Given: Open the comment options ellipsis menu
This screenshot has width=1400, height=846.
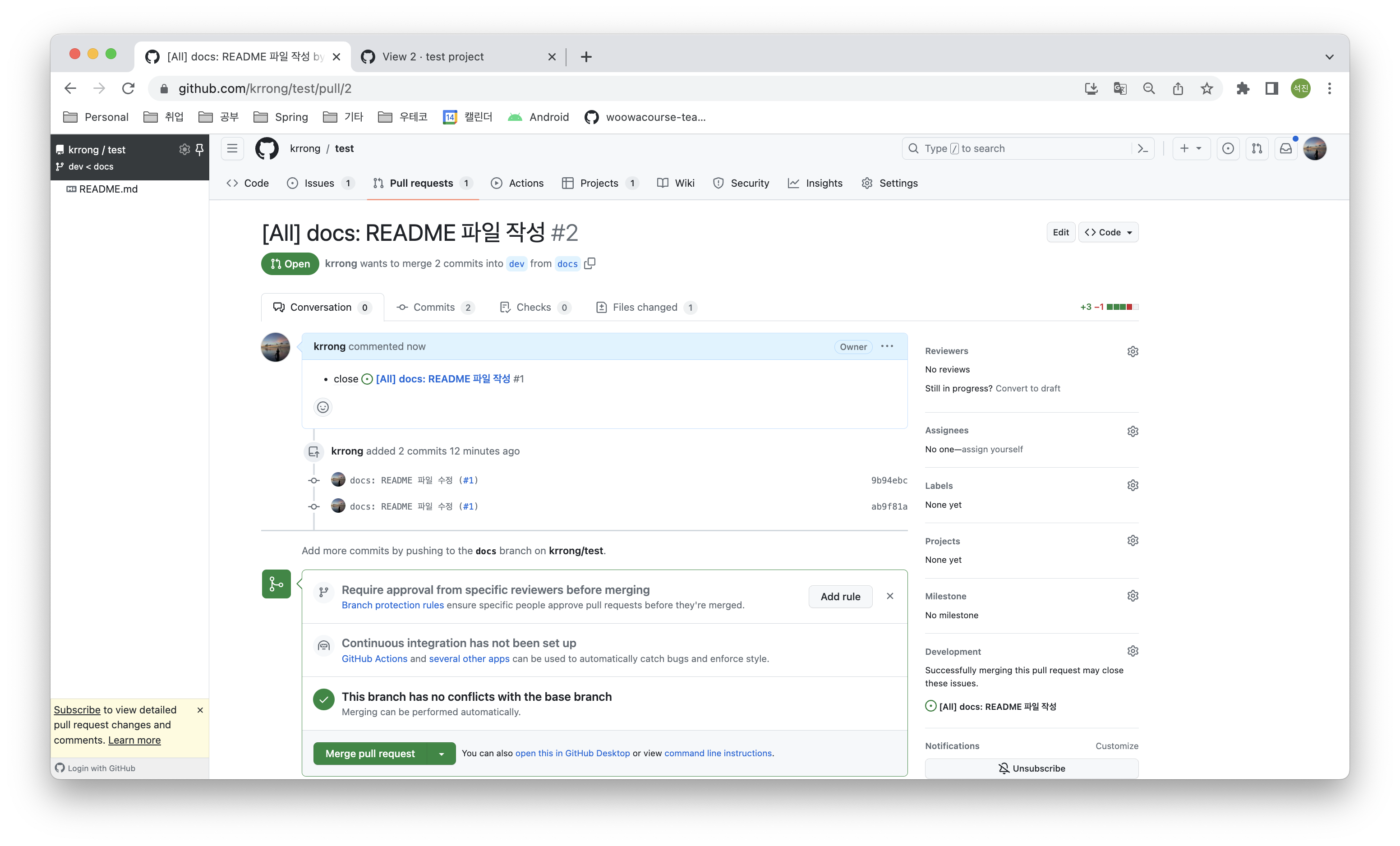Looking at the screenshot, I should 887,347.
